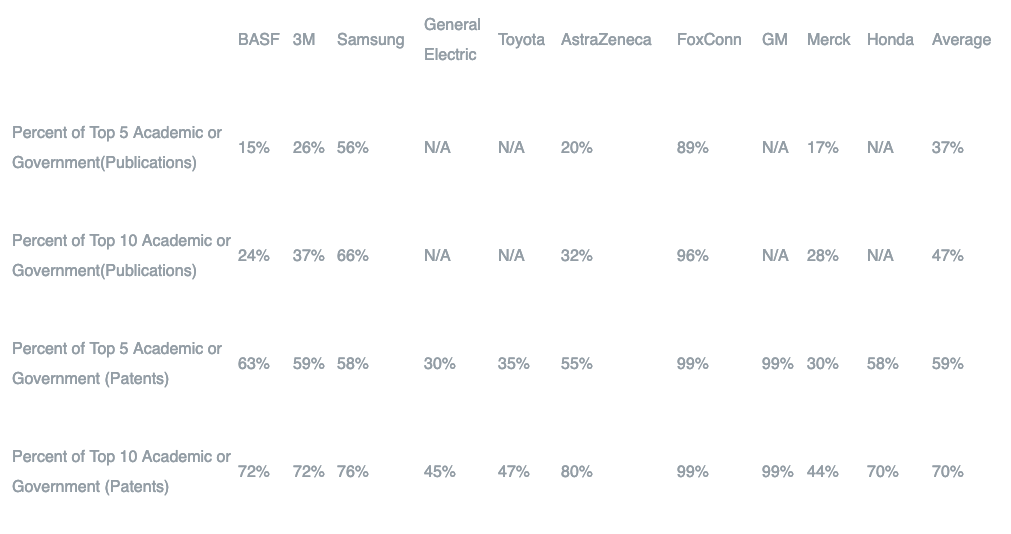Click 3M's 26% Top 5 Publications cell
1011x534 pixels.
308,148
